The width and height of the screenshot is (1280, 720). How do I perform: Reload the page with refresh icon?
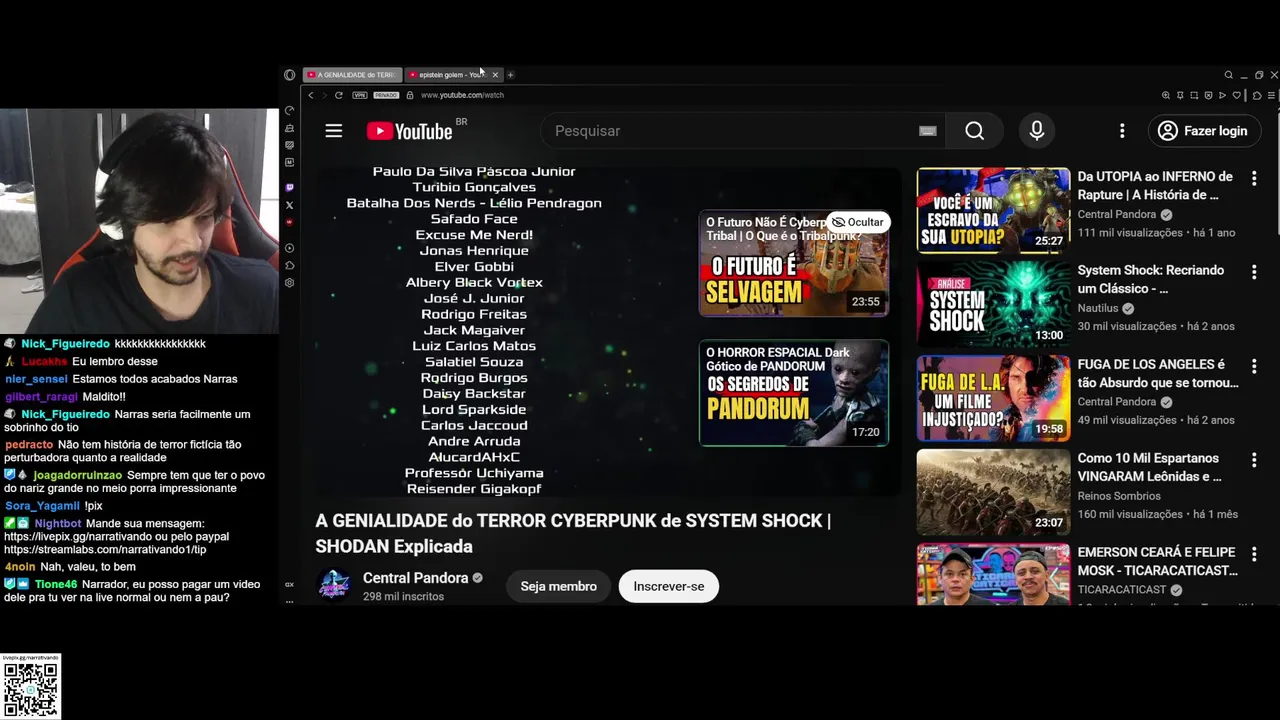click(339, 95)
